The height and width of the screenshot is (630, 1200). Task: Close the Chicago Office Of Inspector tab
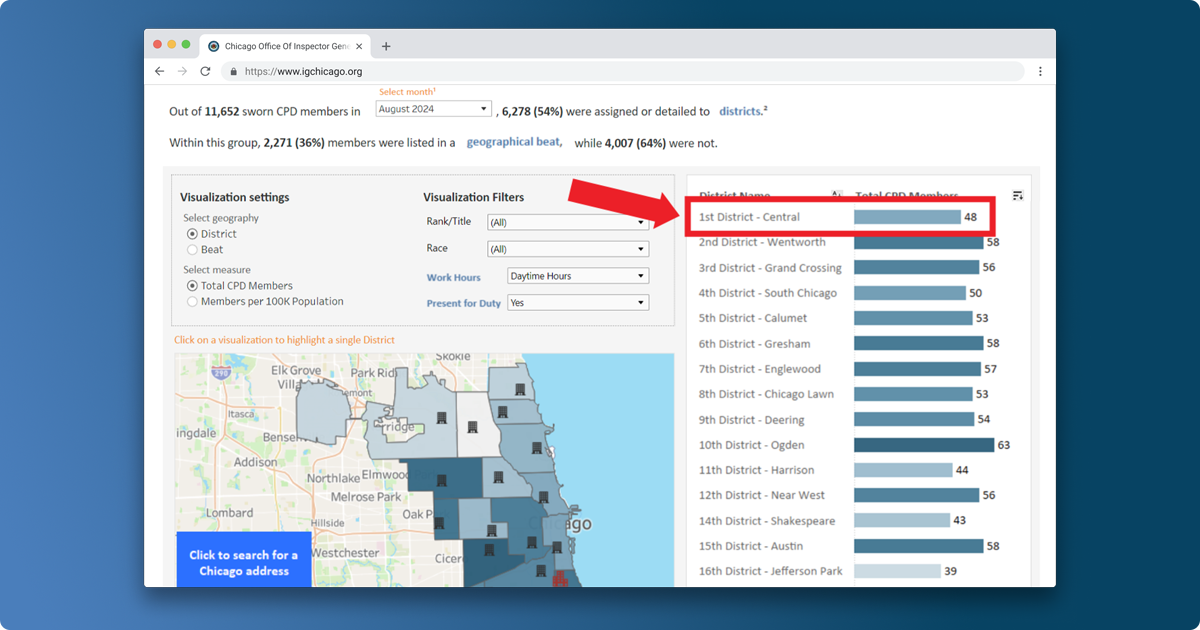click(x=358, y=46)
